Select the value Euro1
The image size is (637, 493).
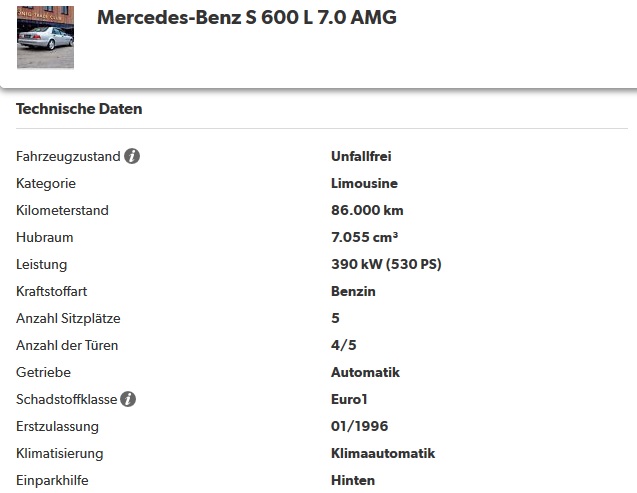(x=349, y=399)
